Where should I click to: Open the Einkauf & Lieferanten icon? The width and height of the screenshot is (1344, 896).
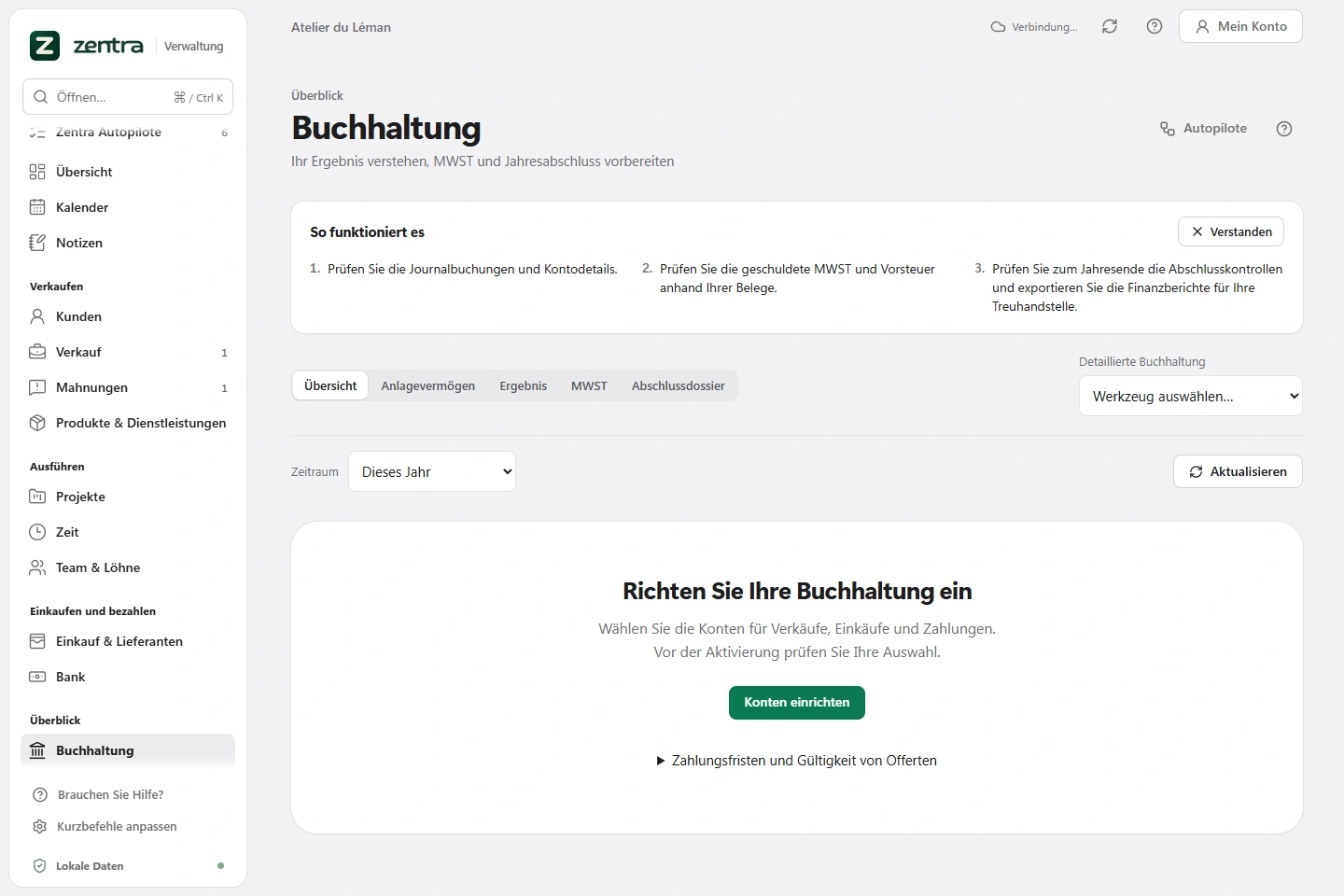pyautogui.click(x=37, y=641)
